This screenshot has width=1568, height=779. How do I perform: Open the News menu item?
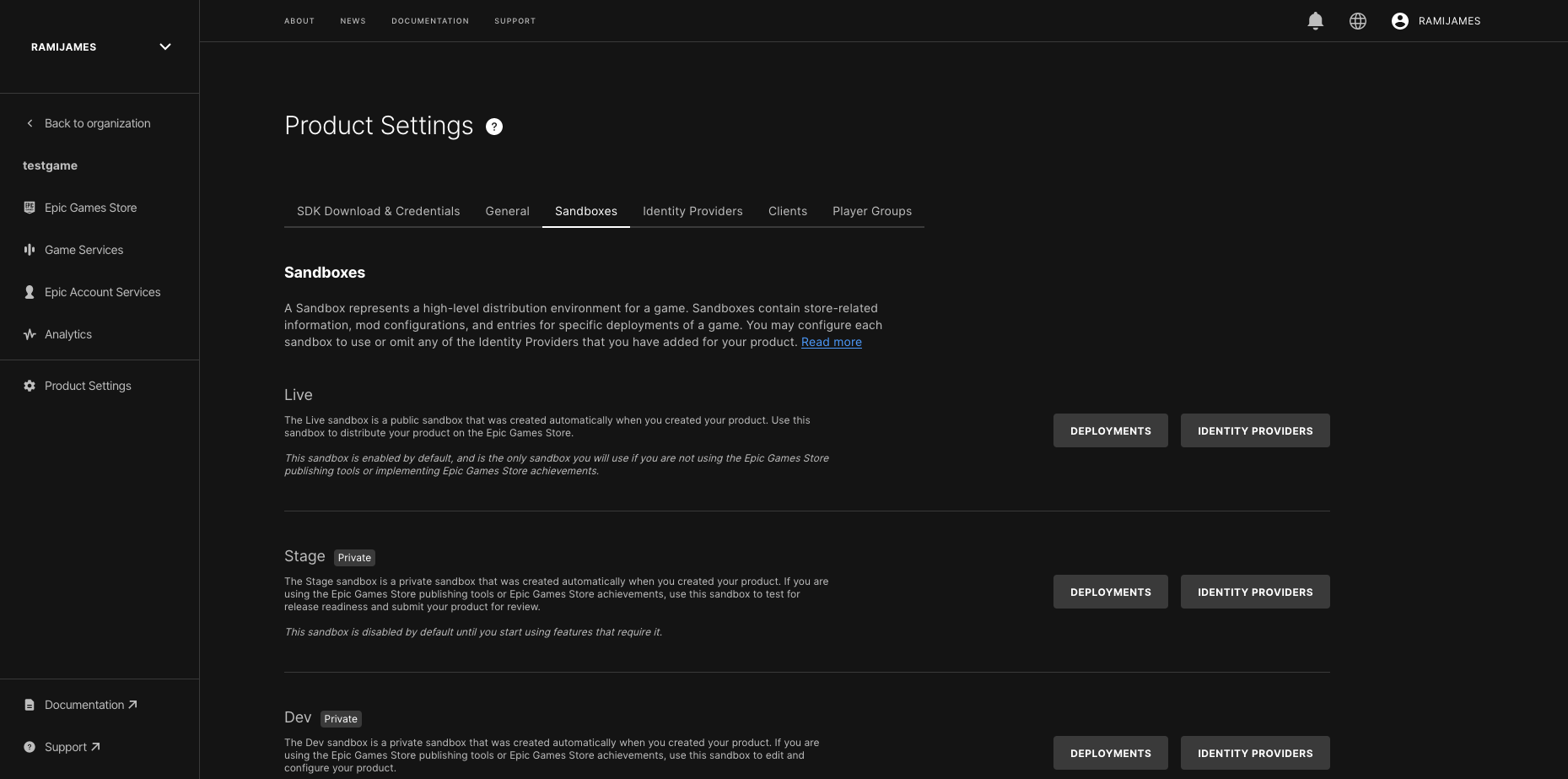(353, 21)
